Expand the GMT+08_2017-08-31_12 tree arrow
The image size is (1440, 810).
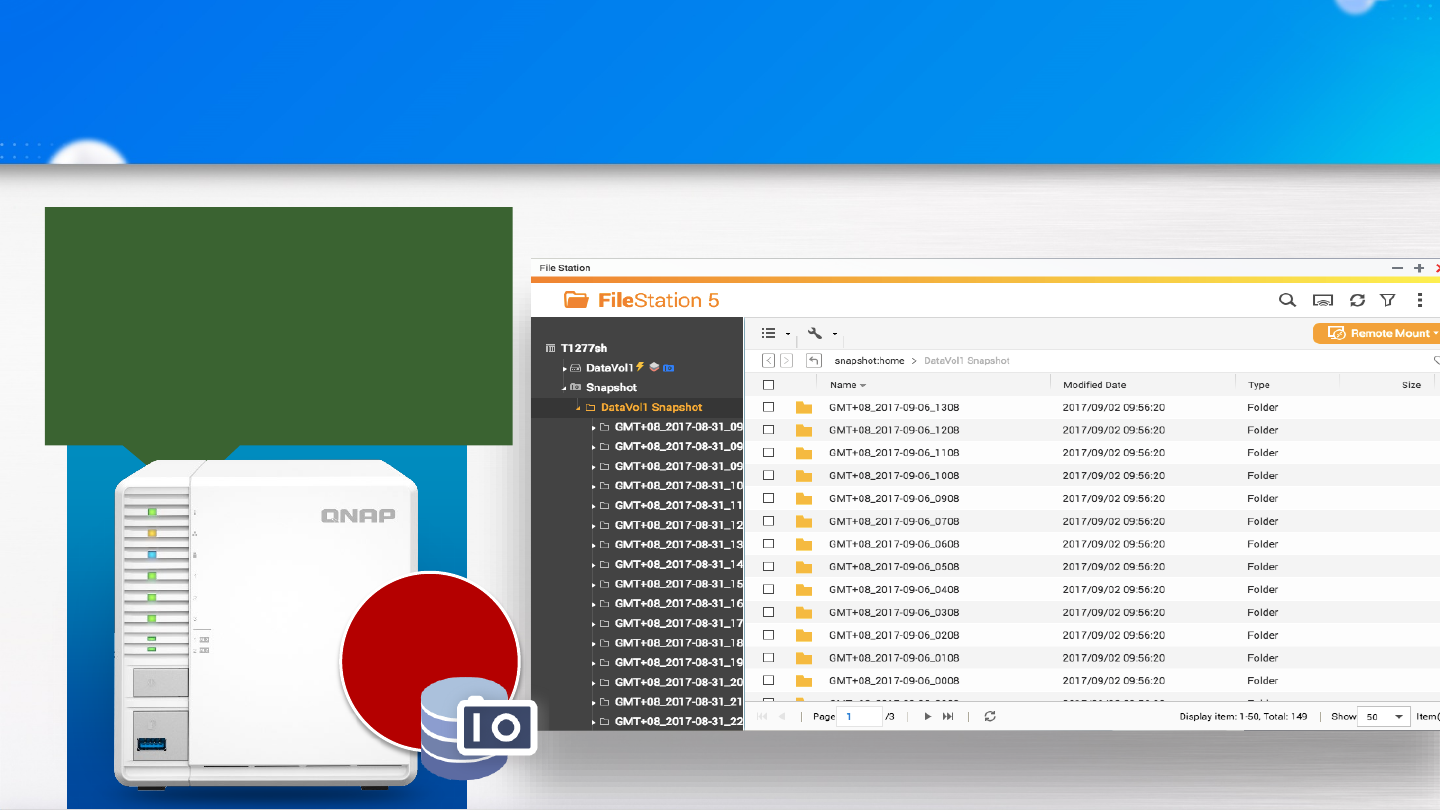(x=593, y=526)
